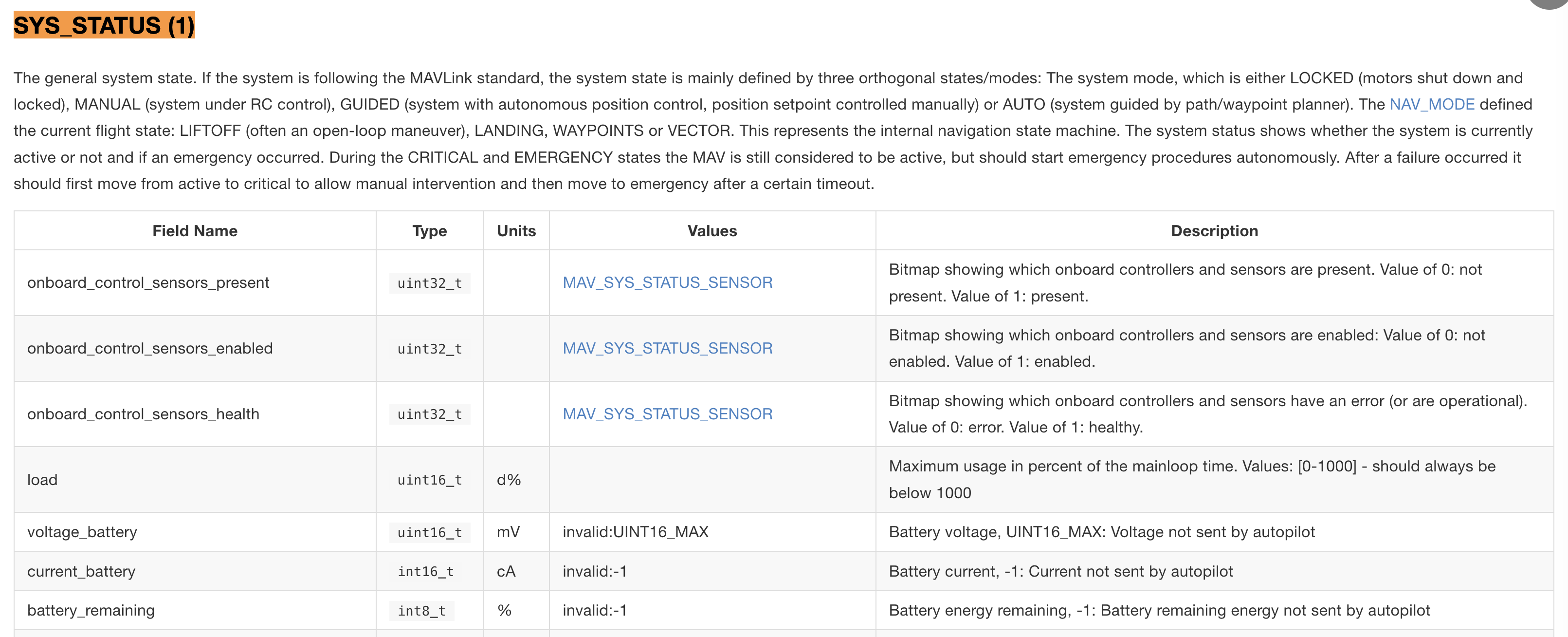Click uint16_t type in load row
This screenshot has width=1568, height=637.
(430, 480)
